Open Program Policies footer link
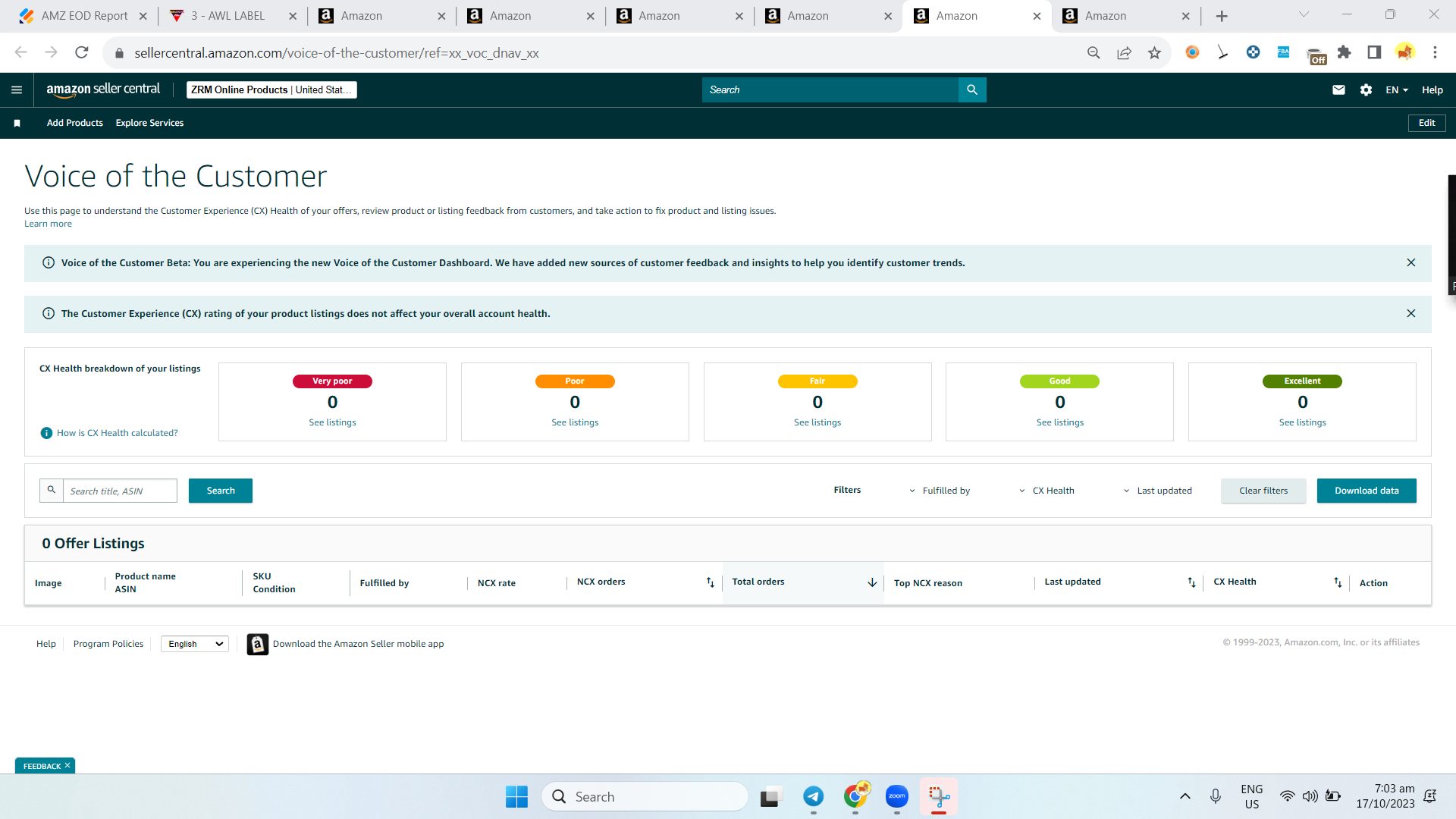Screen dimensions: 1456x819 [x=108, y=644]
